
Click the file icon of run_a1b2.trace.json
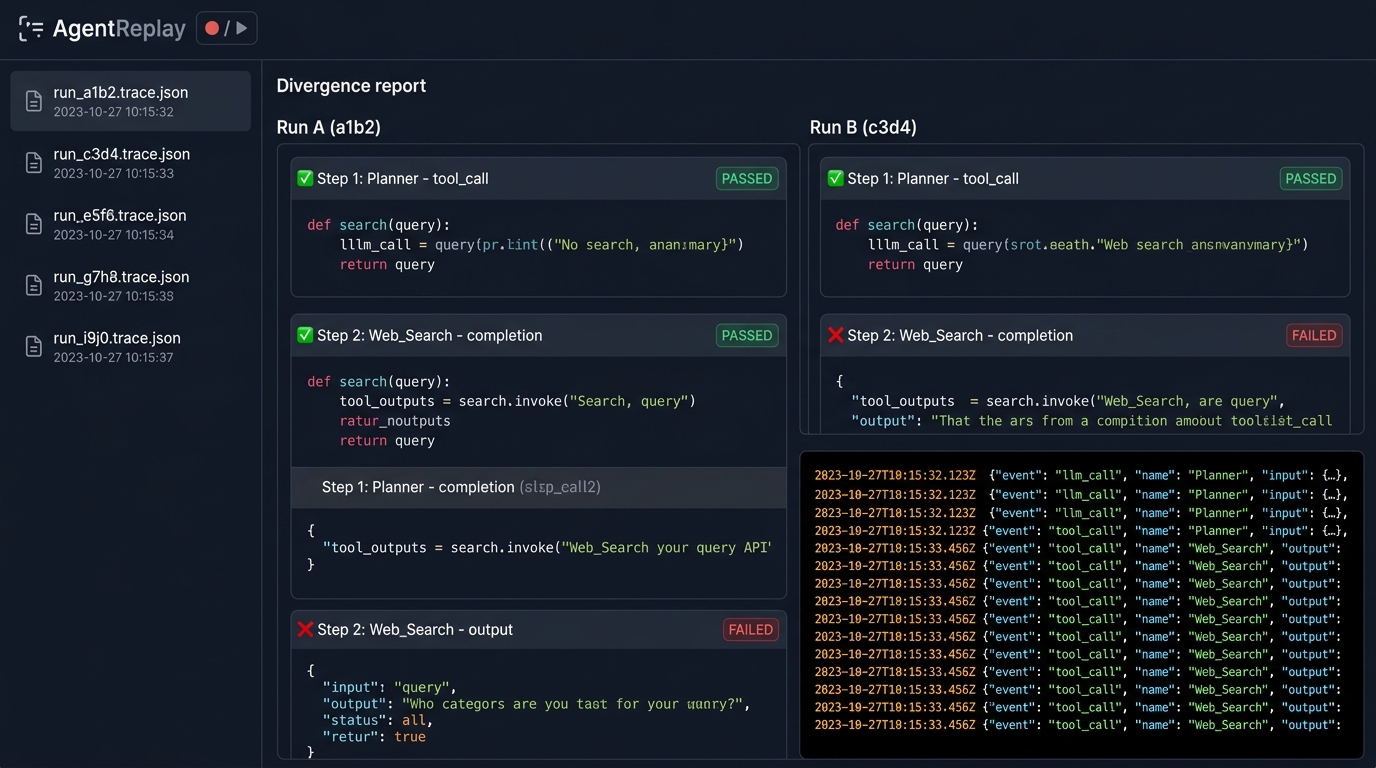[34, 101]
